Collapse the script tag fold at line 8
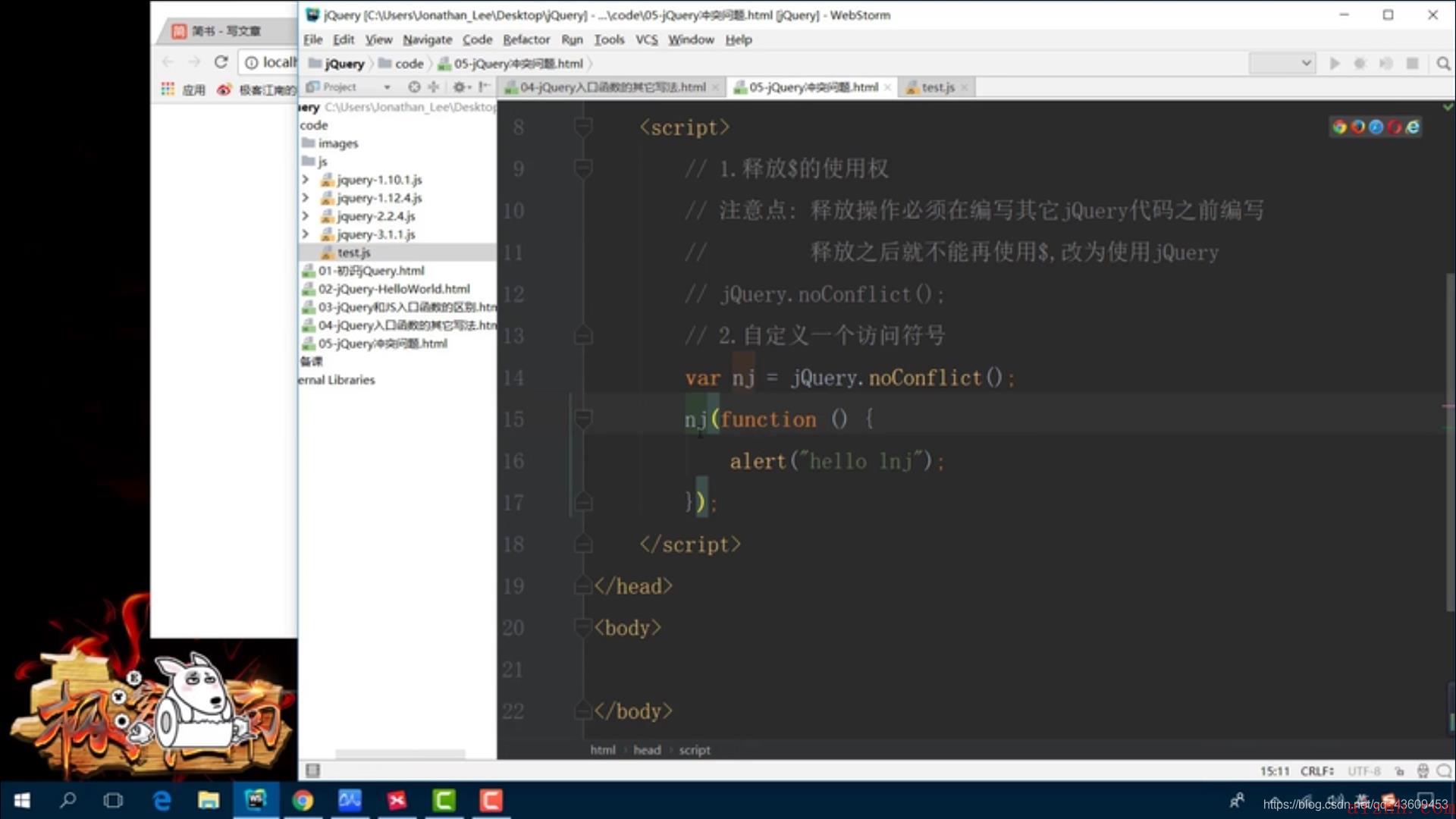The image size is (1456, 819). pos(583,127)
